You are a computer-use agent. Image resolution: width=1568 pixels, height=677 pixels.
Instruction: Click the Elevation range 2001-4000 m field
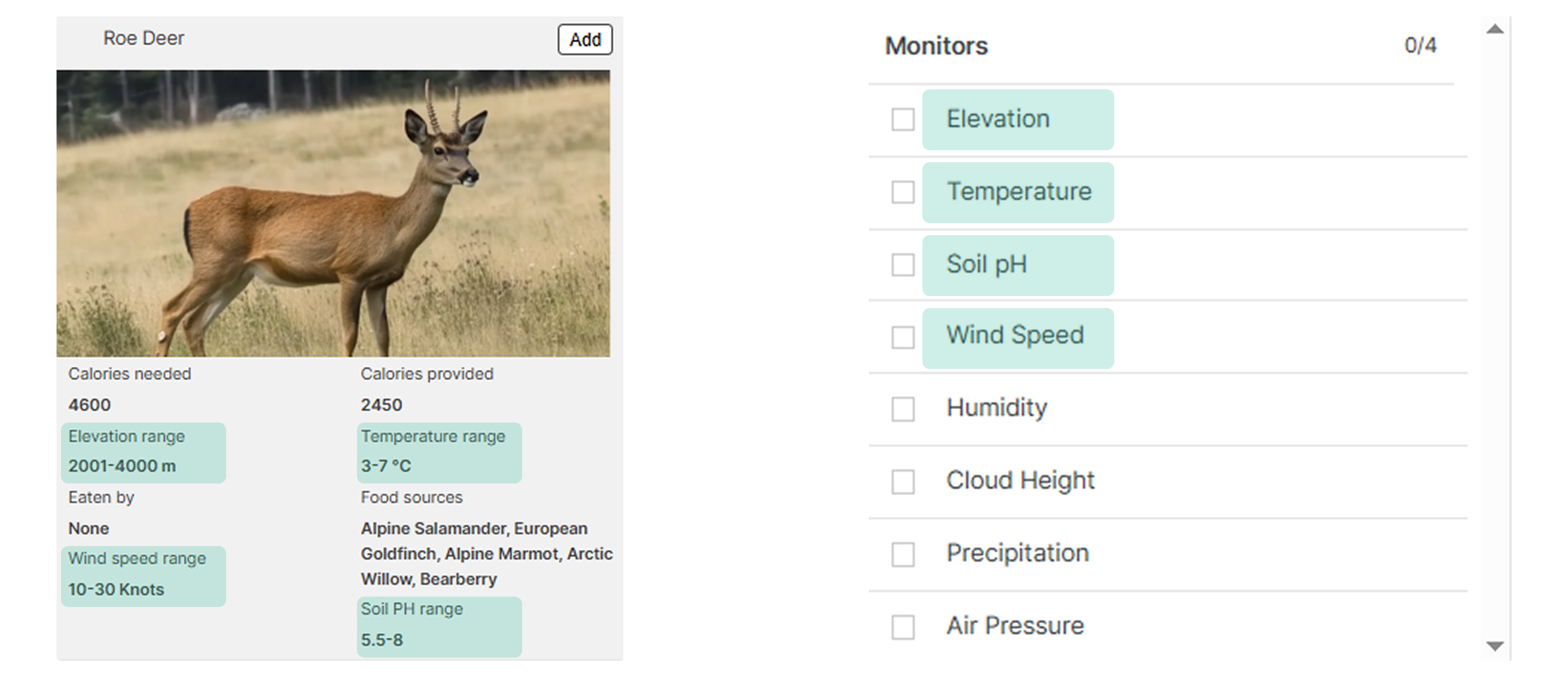pyautogui.click(x=144, y=452)
